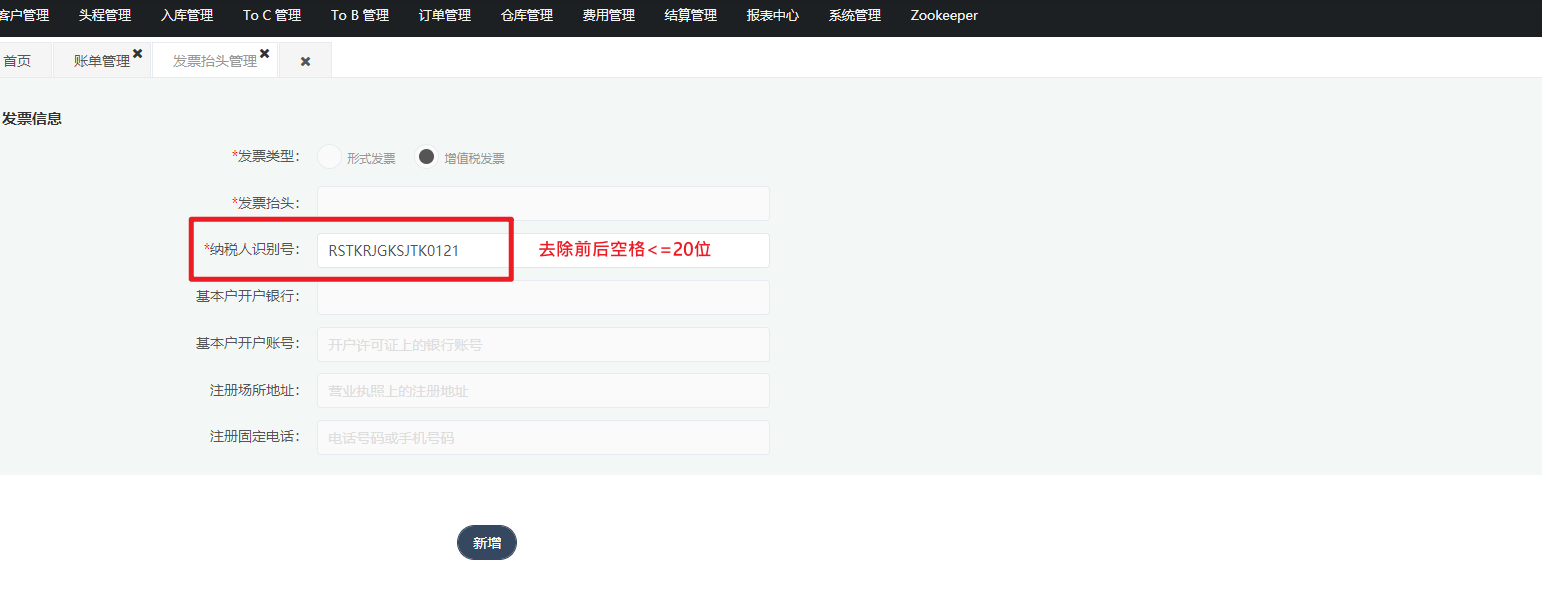Image resolution: width=1542 pixels, height=598 pixels.
Task: Click the standalone X tab close icon
Action: [x=306, y=62]
